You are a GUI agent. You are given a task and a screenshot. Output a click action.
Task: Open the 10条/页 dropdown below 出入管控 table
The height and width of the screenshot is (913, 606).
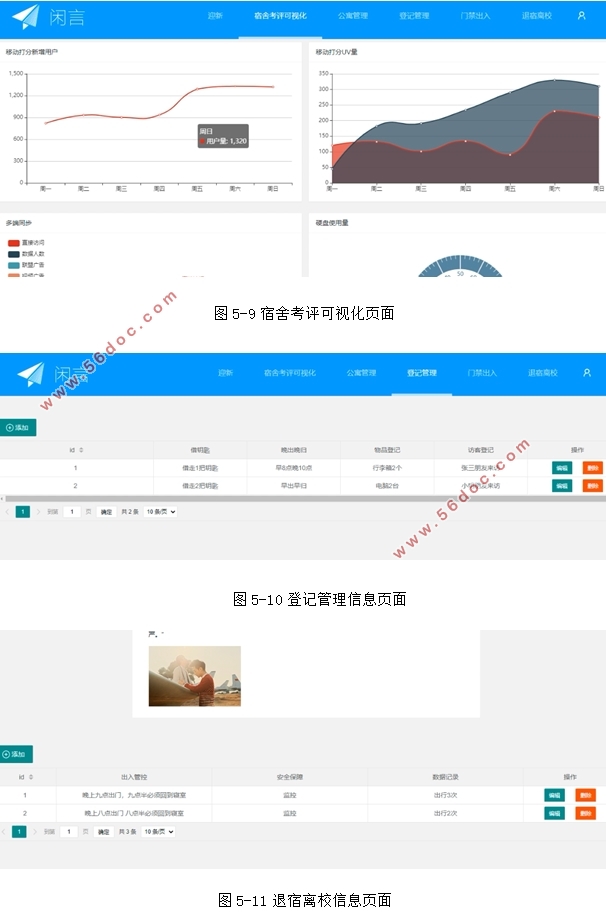coord(158,832)
